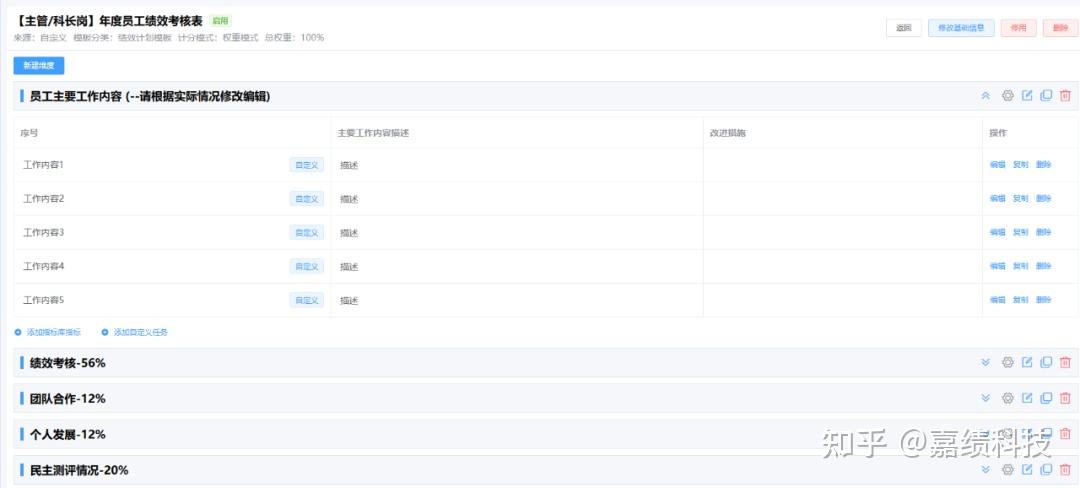This screenshot has height=488, width=1080.
Task: Click the 绩效考核-56% section title
Action: point(68,363)
